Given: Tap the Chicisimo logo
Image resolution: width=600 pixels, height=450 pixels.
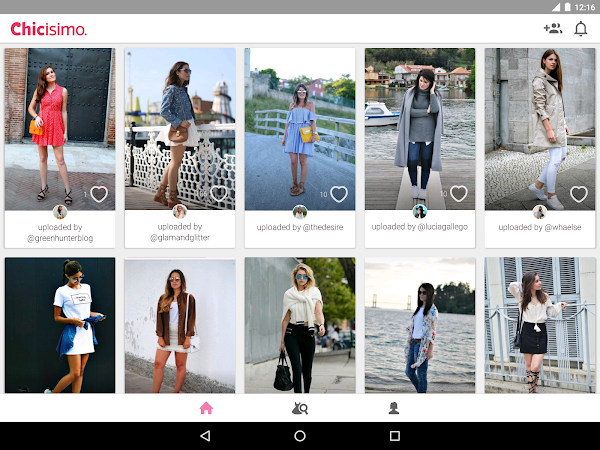Looking at the screenshot, I should (49, 29).
